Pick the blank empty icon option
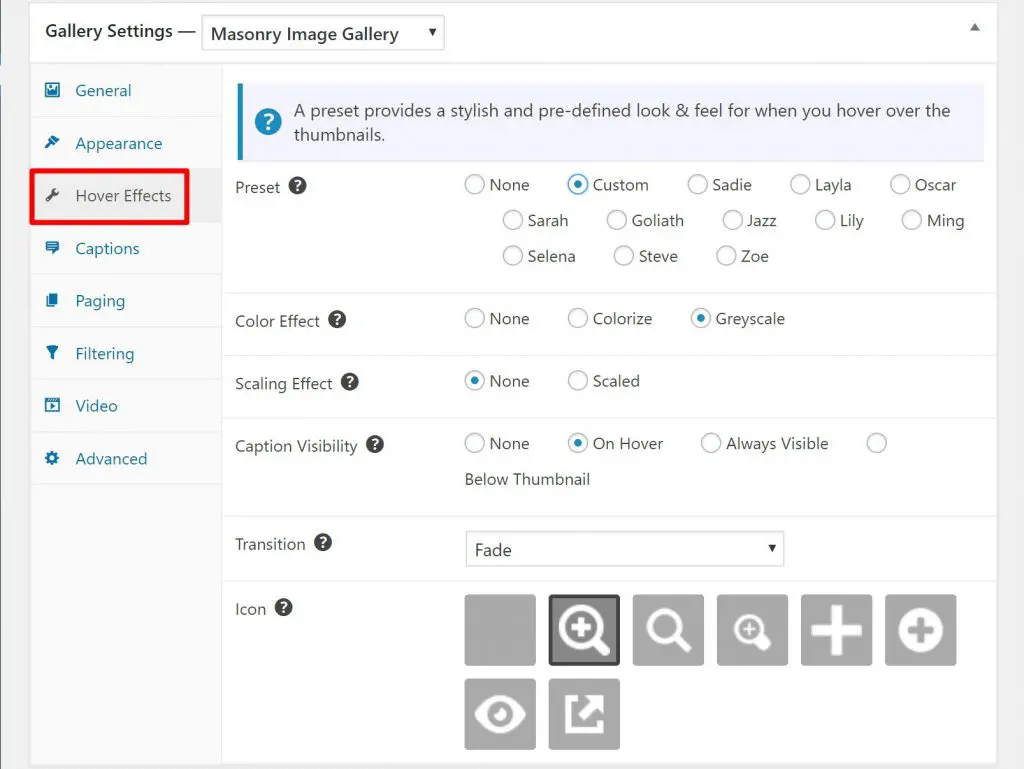 tap(500, 630)
